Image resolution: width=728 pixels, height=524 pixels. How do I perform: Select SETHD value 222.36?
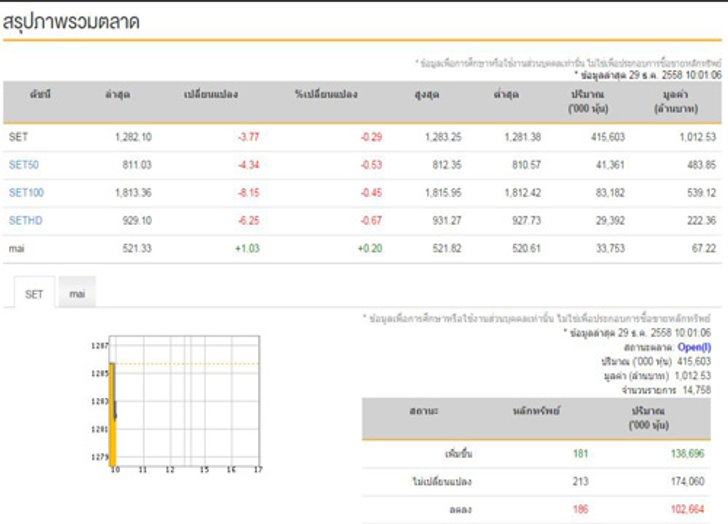coord(702,220)
